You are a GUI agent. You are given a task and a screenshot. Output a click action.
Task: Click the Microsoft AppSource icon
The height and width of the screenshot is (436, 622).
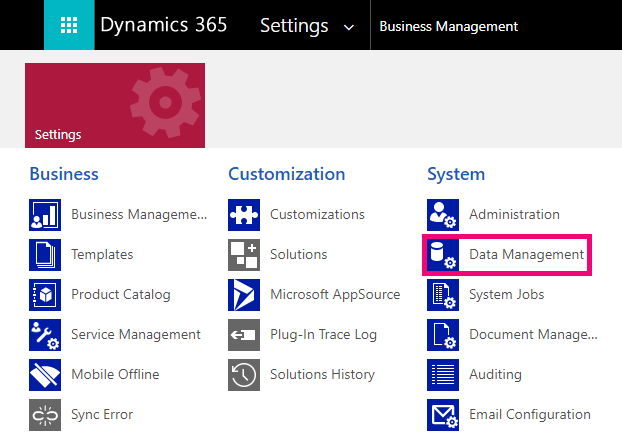[244, 295]
